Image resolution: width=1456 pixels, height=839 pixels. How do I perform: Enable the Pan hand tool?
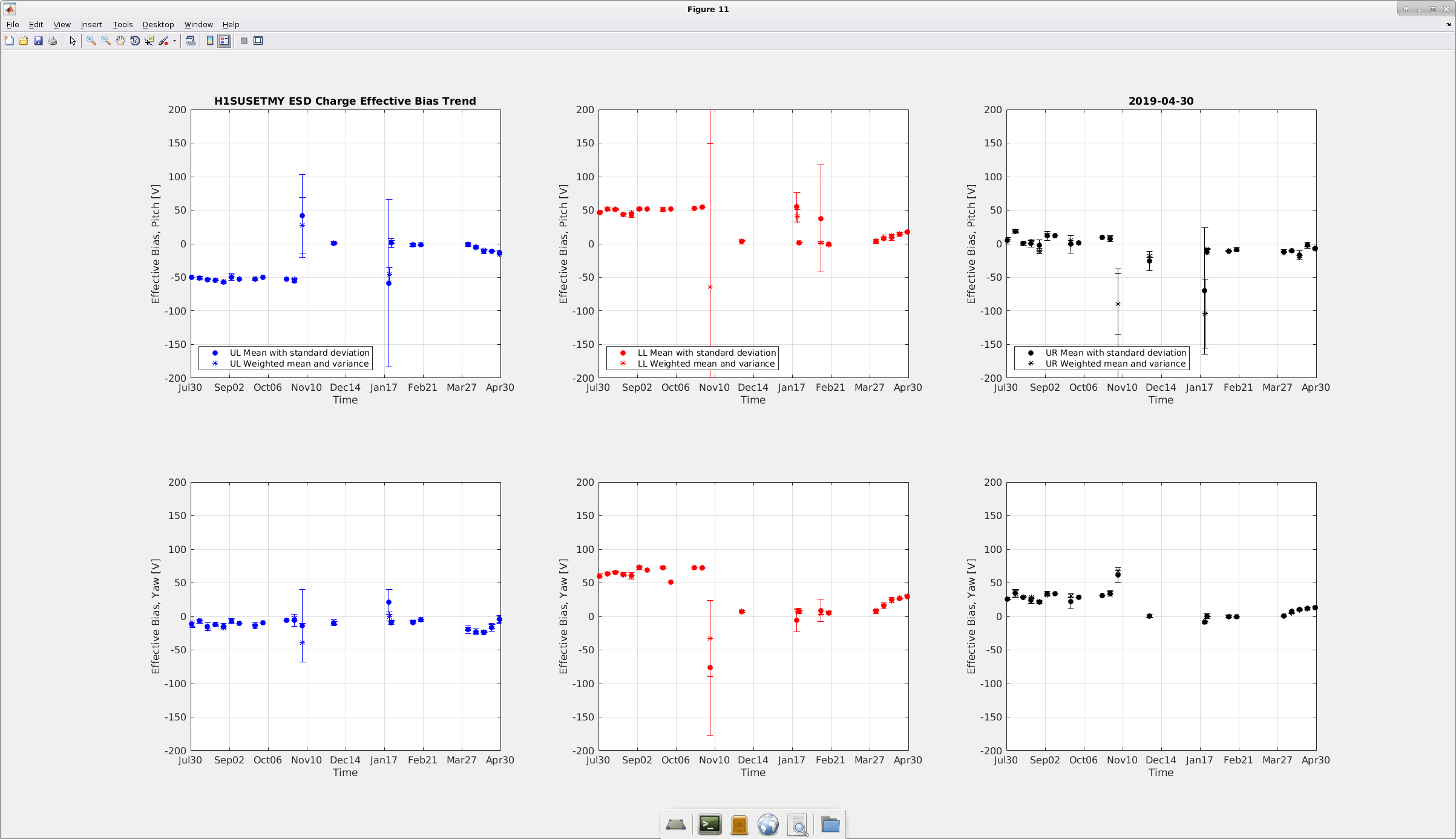120,41
